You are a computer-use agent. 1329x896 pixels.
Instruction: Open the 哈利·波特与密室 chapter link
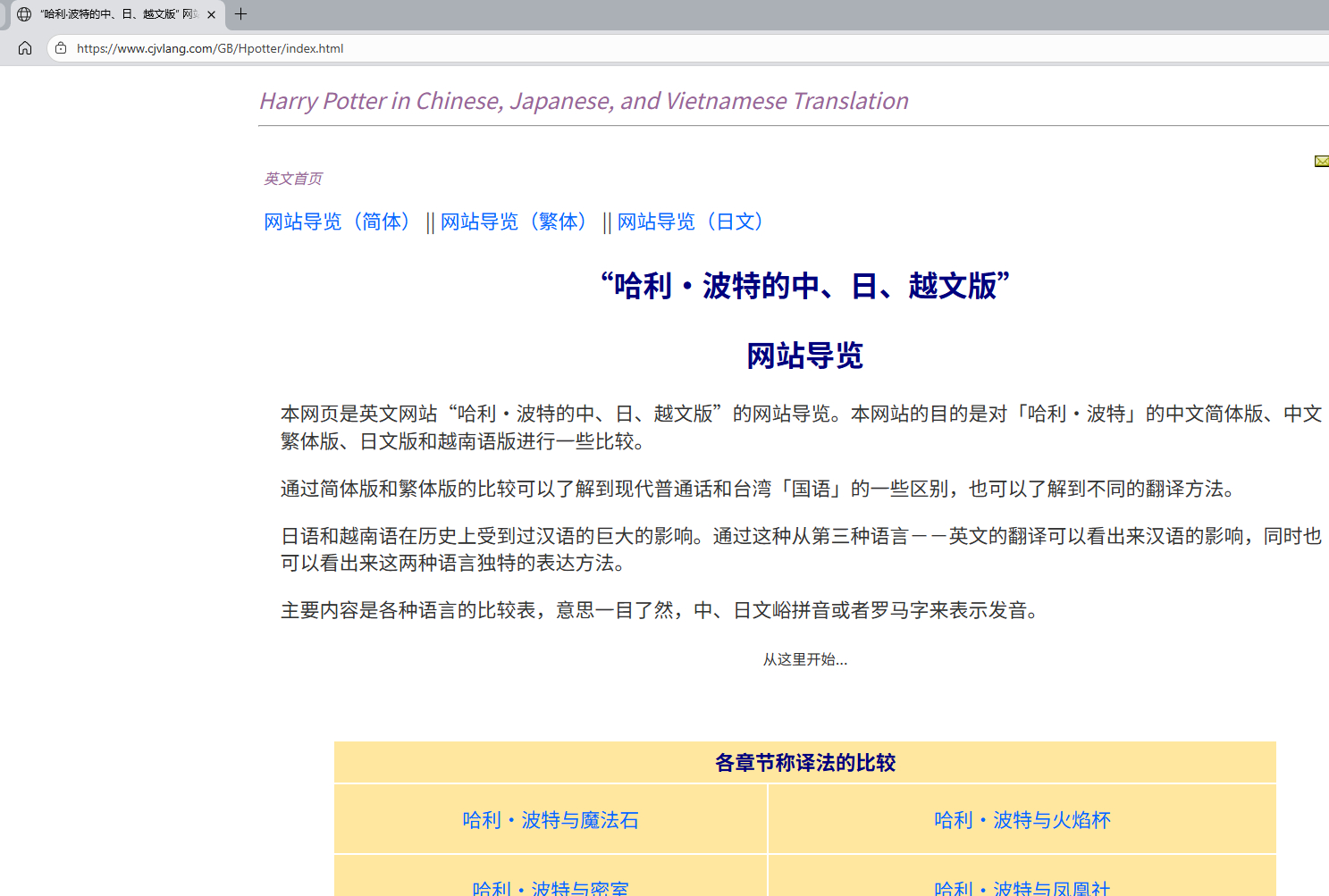coord(551,887)
